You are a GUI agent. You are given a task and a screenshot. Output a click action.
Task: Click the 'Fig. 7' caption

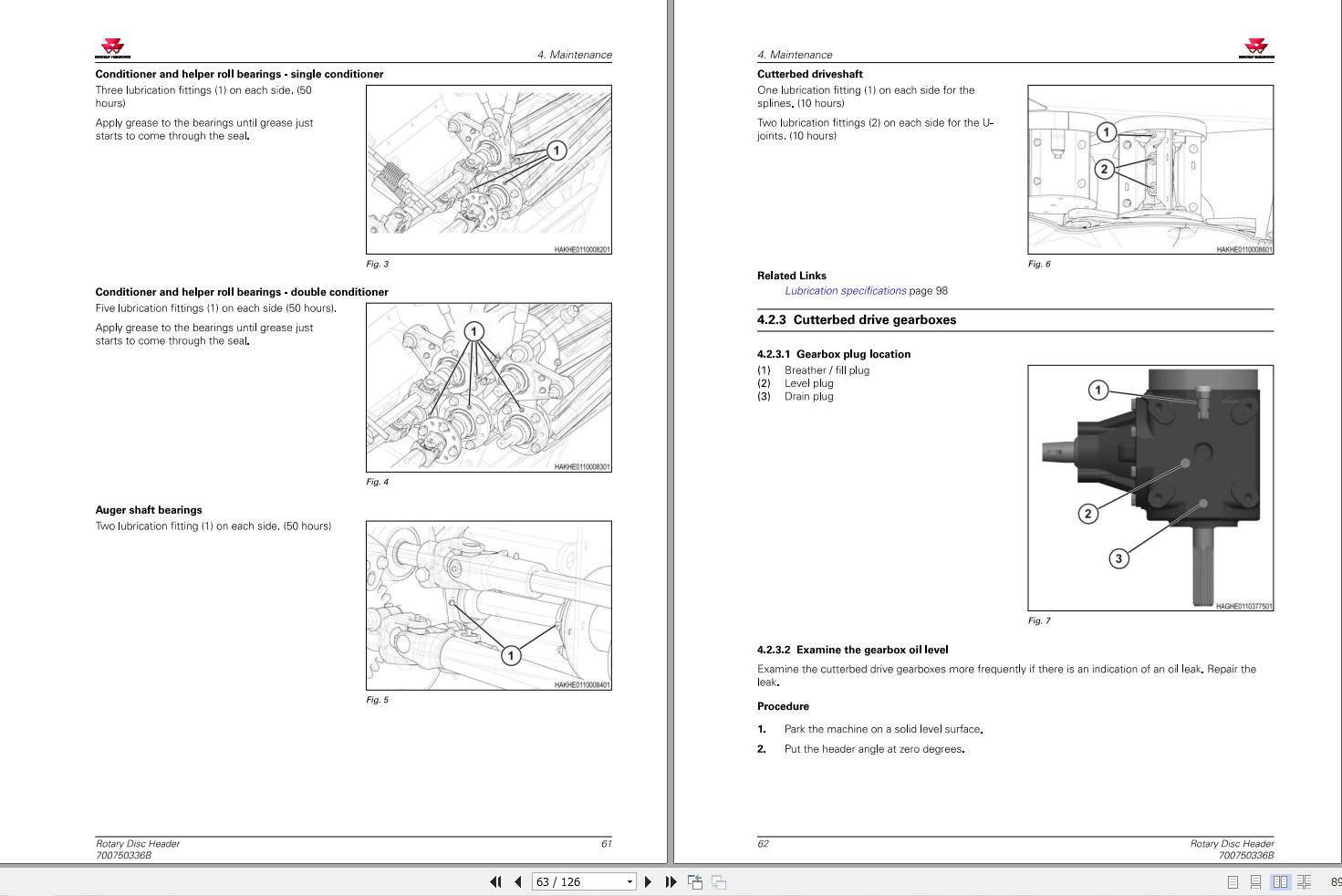tap(1039, 620)
